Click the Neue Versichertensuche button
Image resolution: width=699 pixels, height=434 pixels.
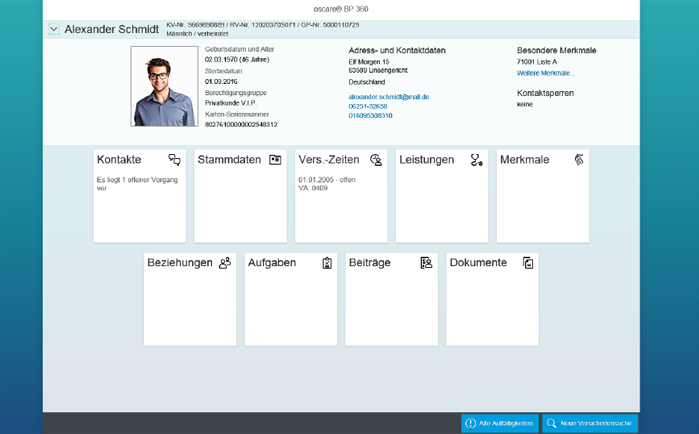[589, 424]
